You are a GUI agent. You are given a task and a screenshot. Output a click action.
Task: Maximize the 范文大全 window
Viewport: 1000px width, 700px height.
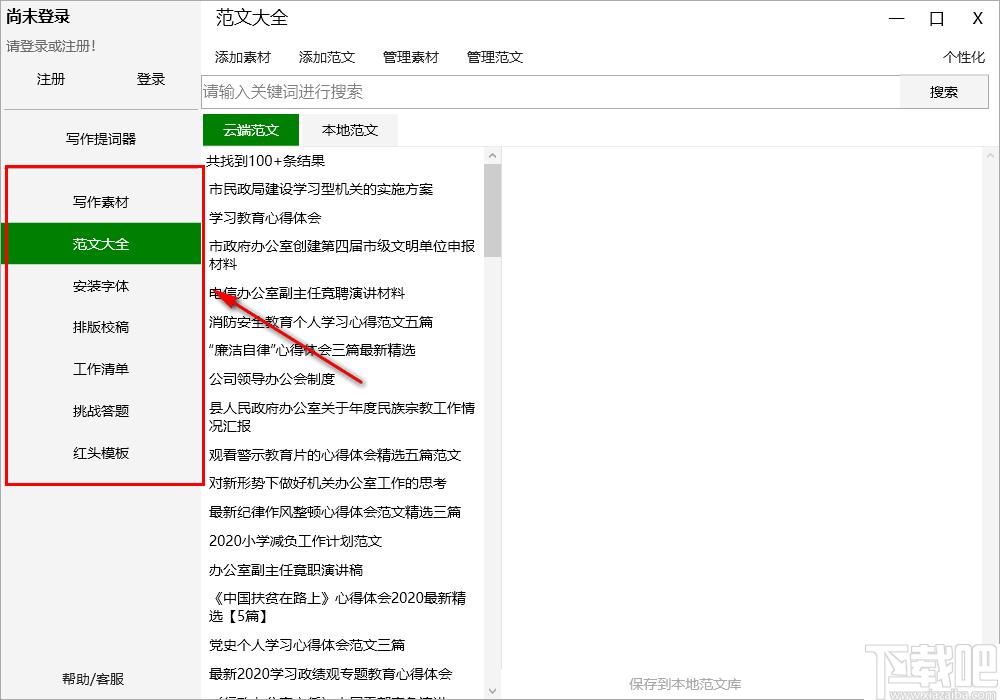tap(936, 18)
